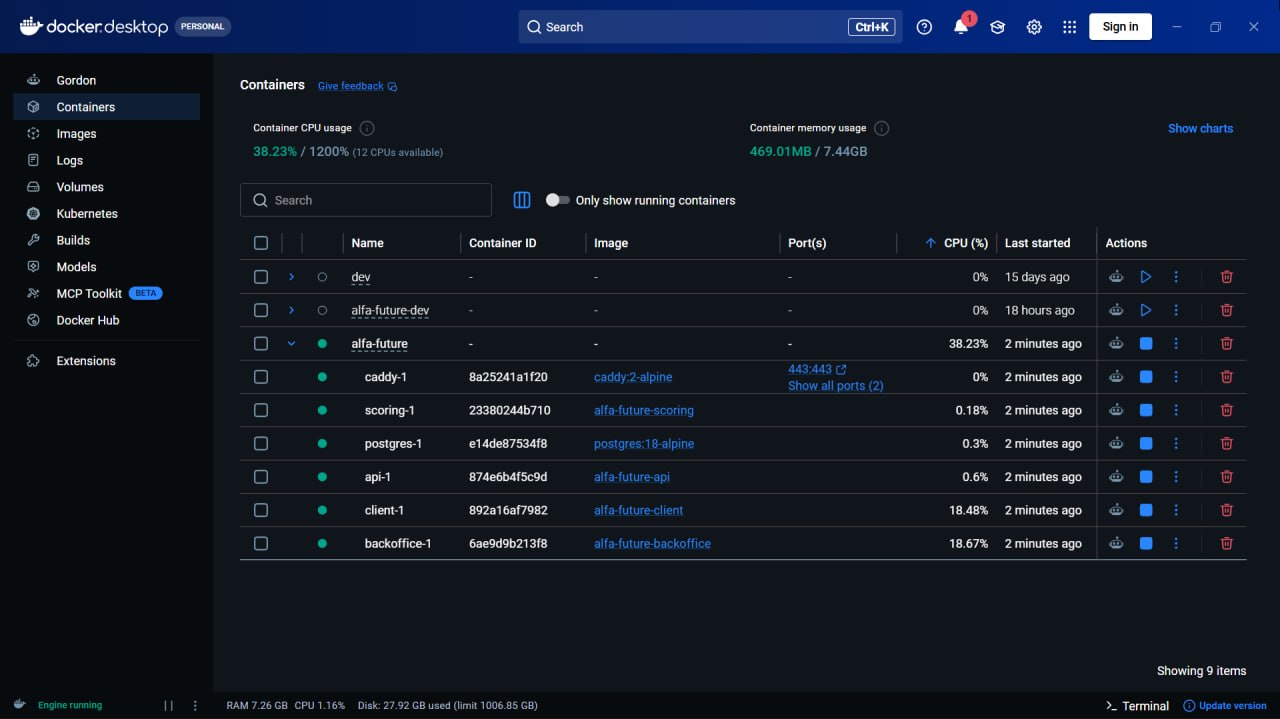The height and width of the screenshot is (719, 1280).
Task: Check the dev row checkbox
Action: pos(261,277)
